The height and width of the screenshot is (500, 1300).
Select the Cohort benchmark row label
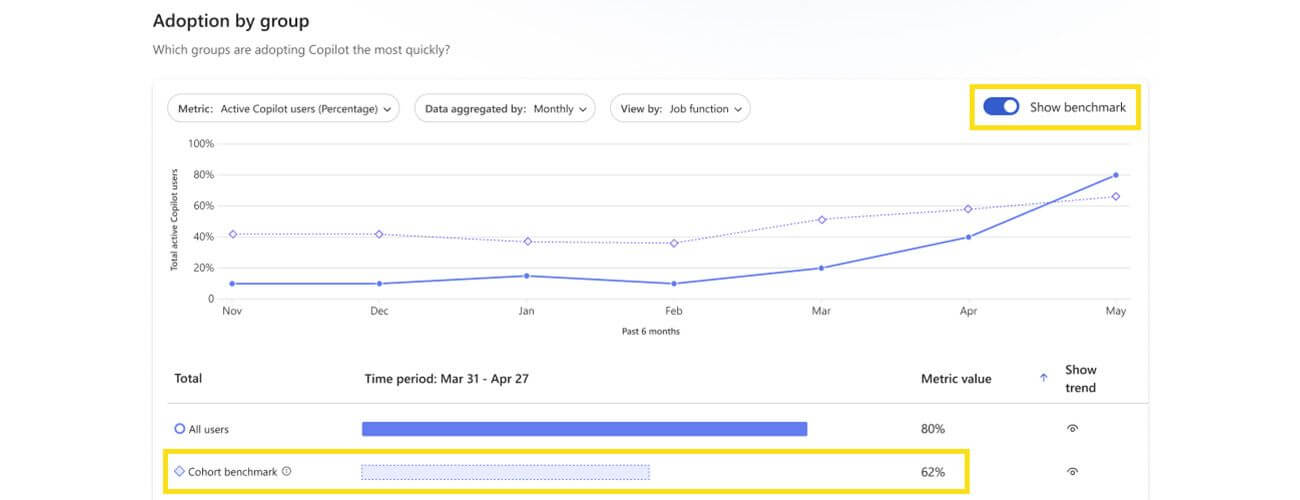coord(232,472)
